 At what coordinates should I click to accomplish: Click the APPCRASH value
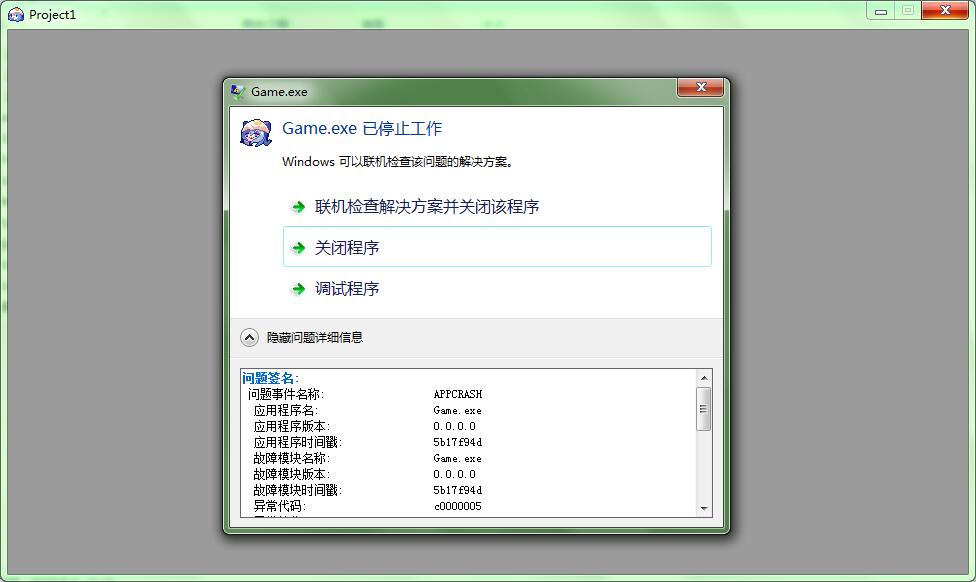(x=458, y=394)
